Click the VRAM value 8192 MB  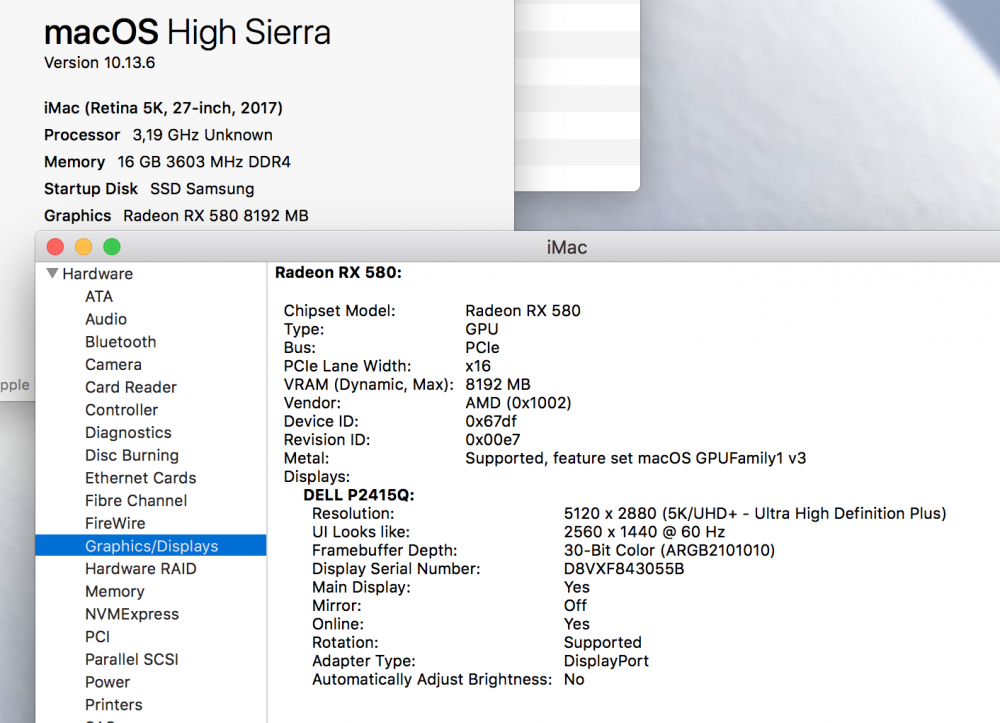498,384
